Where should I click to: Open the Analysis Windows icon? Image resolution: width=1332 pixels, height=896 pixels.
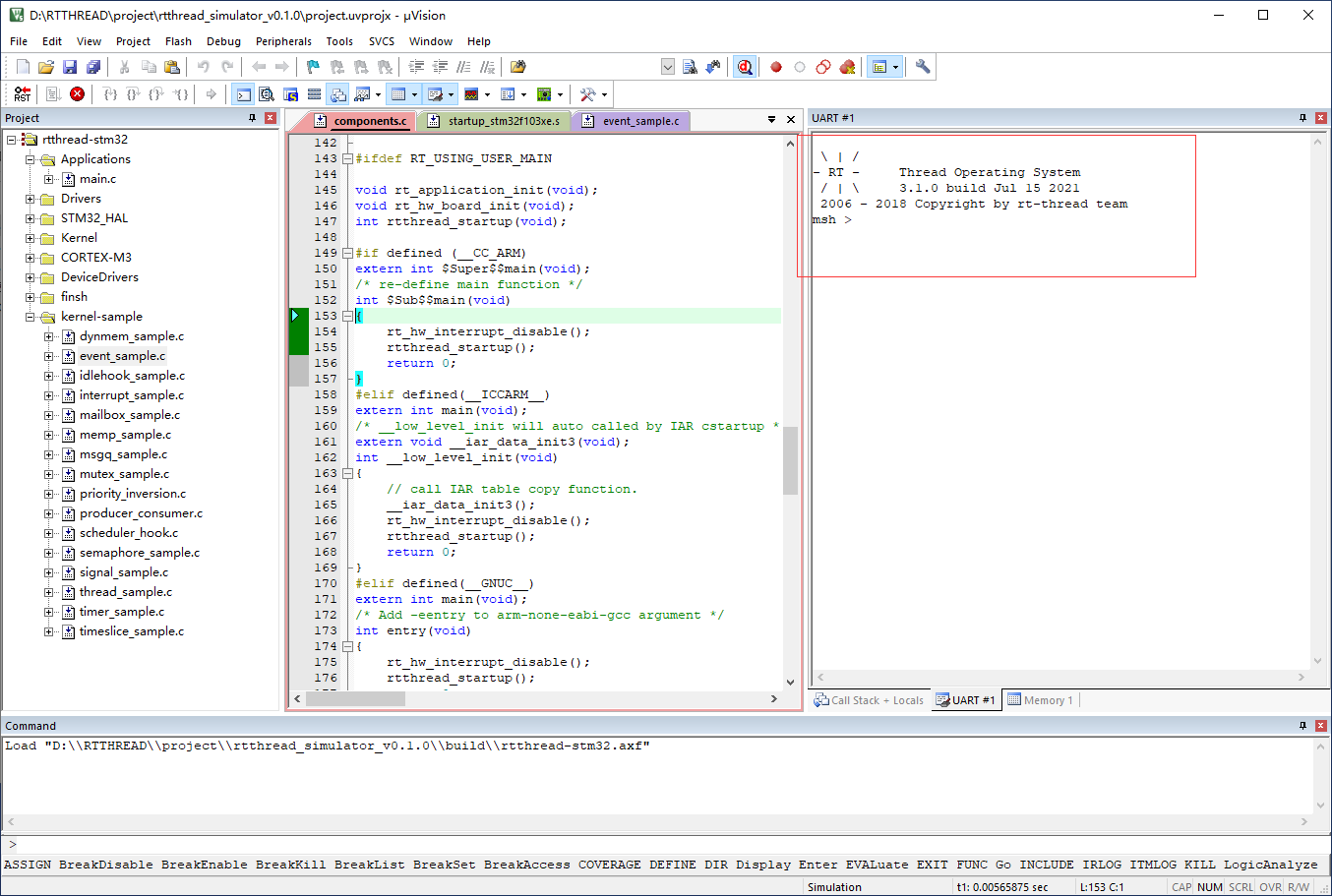(471, 94)
